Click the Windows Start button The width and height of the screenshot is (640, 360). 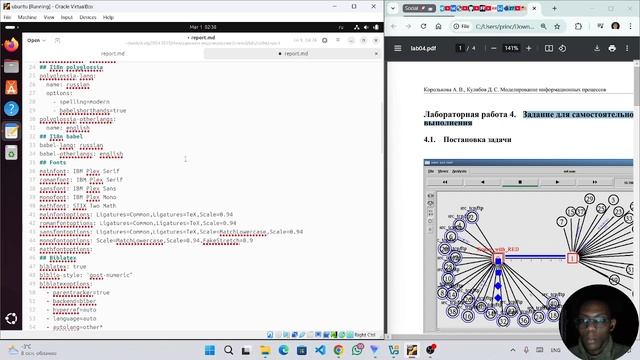tap(210, 350)
